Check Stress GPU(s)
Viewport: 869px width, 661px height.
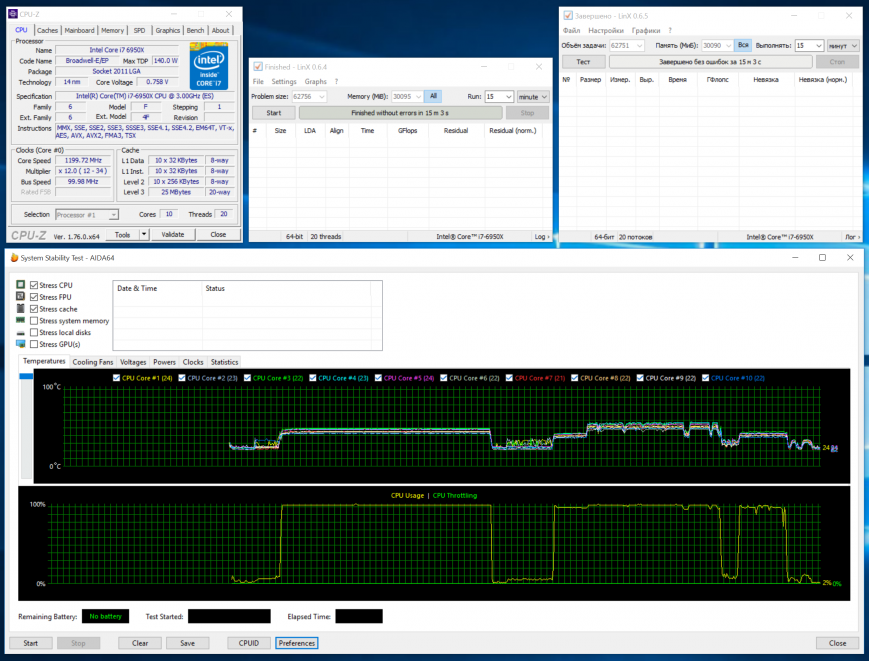[x=34, y=344]
